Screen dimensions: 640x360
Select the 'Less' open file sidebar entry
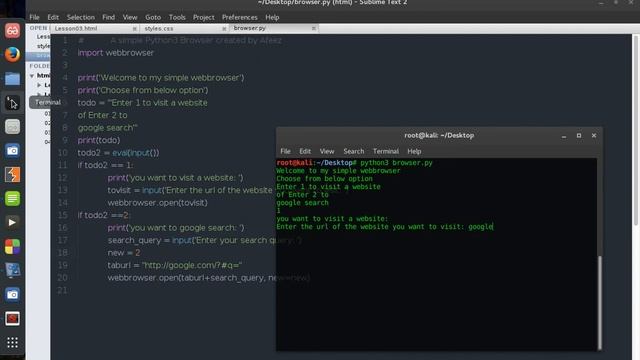[43, 37]
